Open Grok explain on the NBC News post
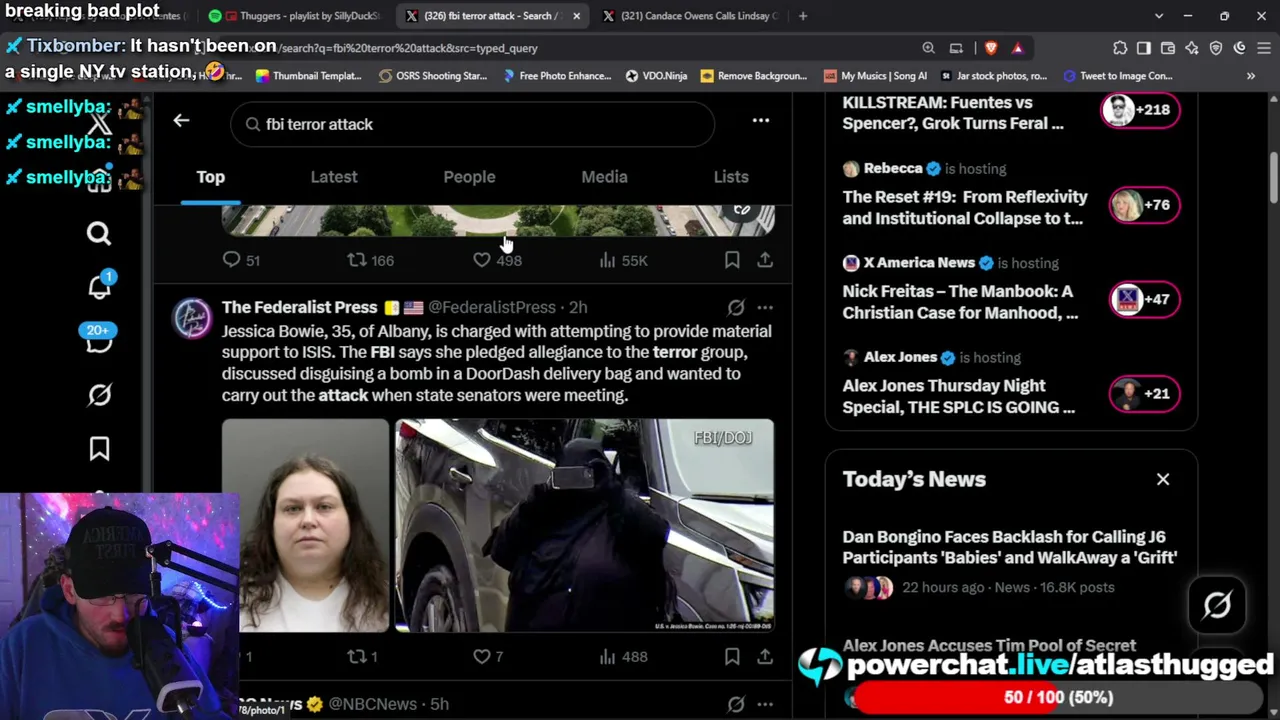The image size is (1280, 720). tap(736, 704)
